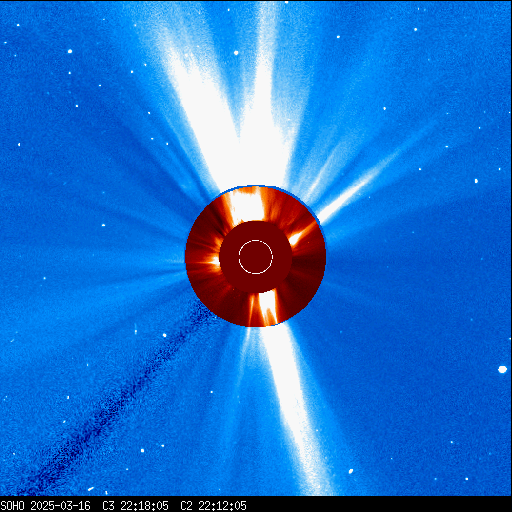Click the white solar disk outline circle

(256, 257)
